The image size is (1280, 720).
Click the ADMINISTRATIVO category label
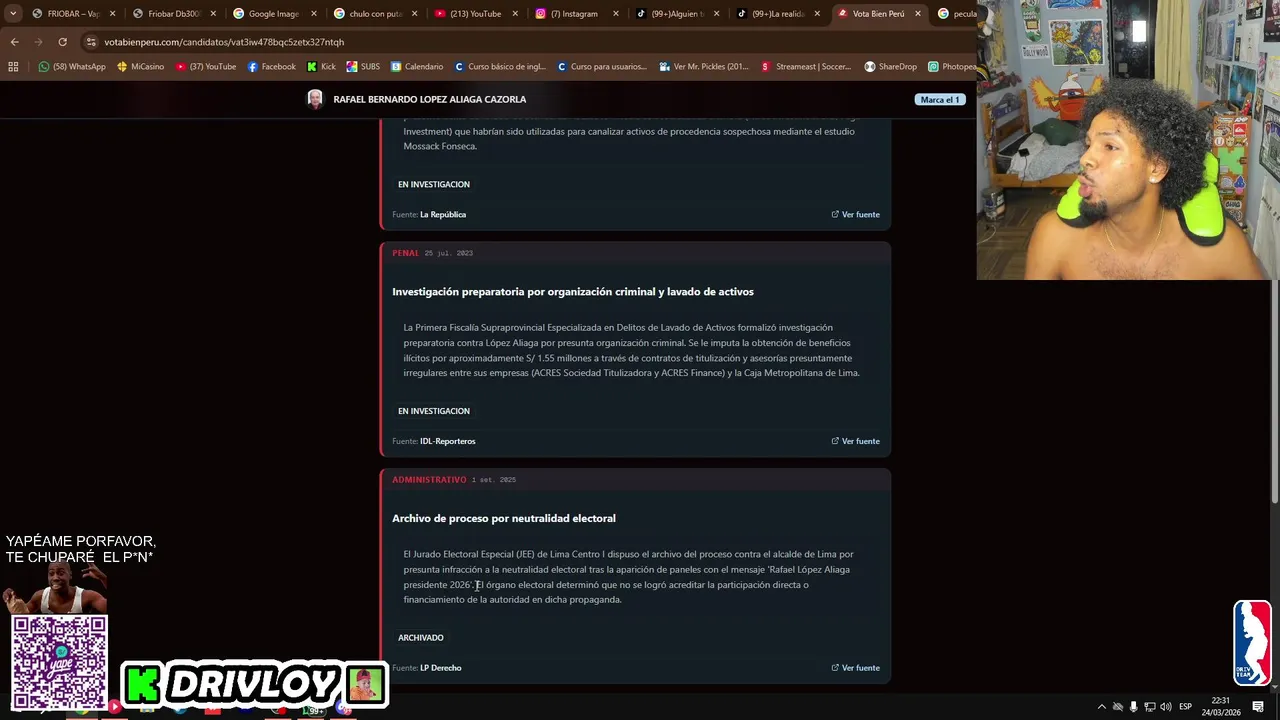pos(429,480)
